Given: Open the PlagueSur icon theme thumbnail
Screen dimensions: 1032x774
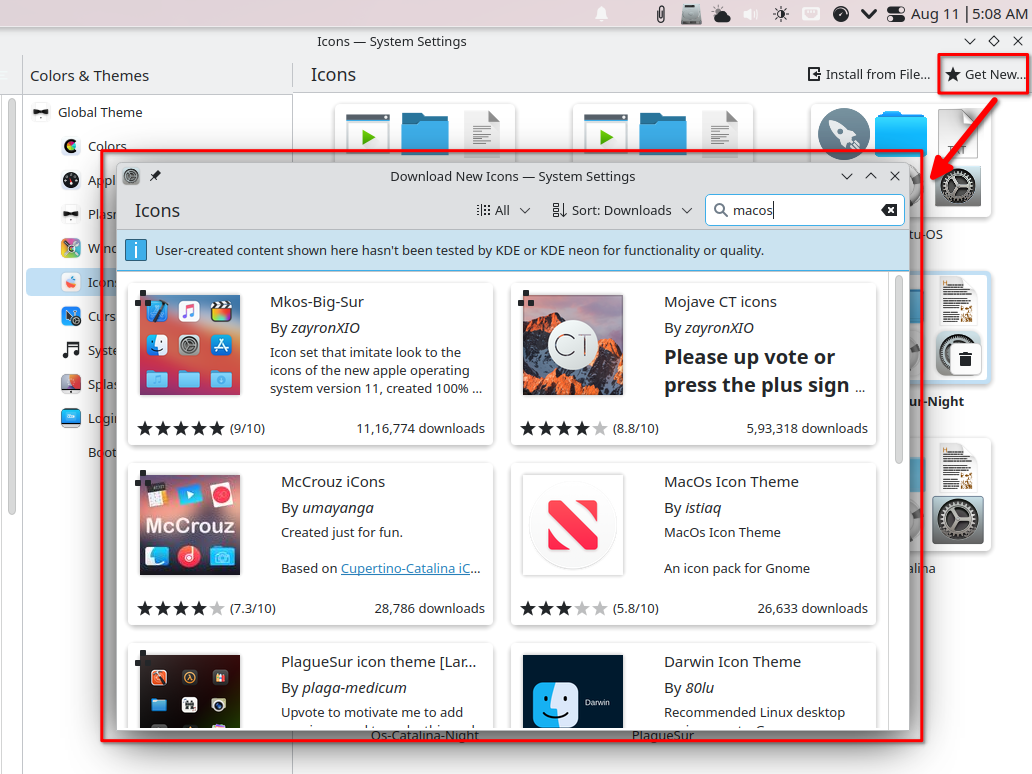Looking at the screenshot, I should (x=190, y=691).
